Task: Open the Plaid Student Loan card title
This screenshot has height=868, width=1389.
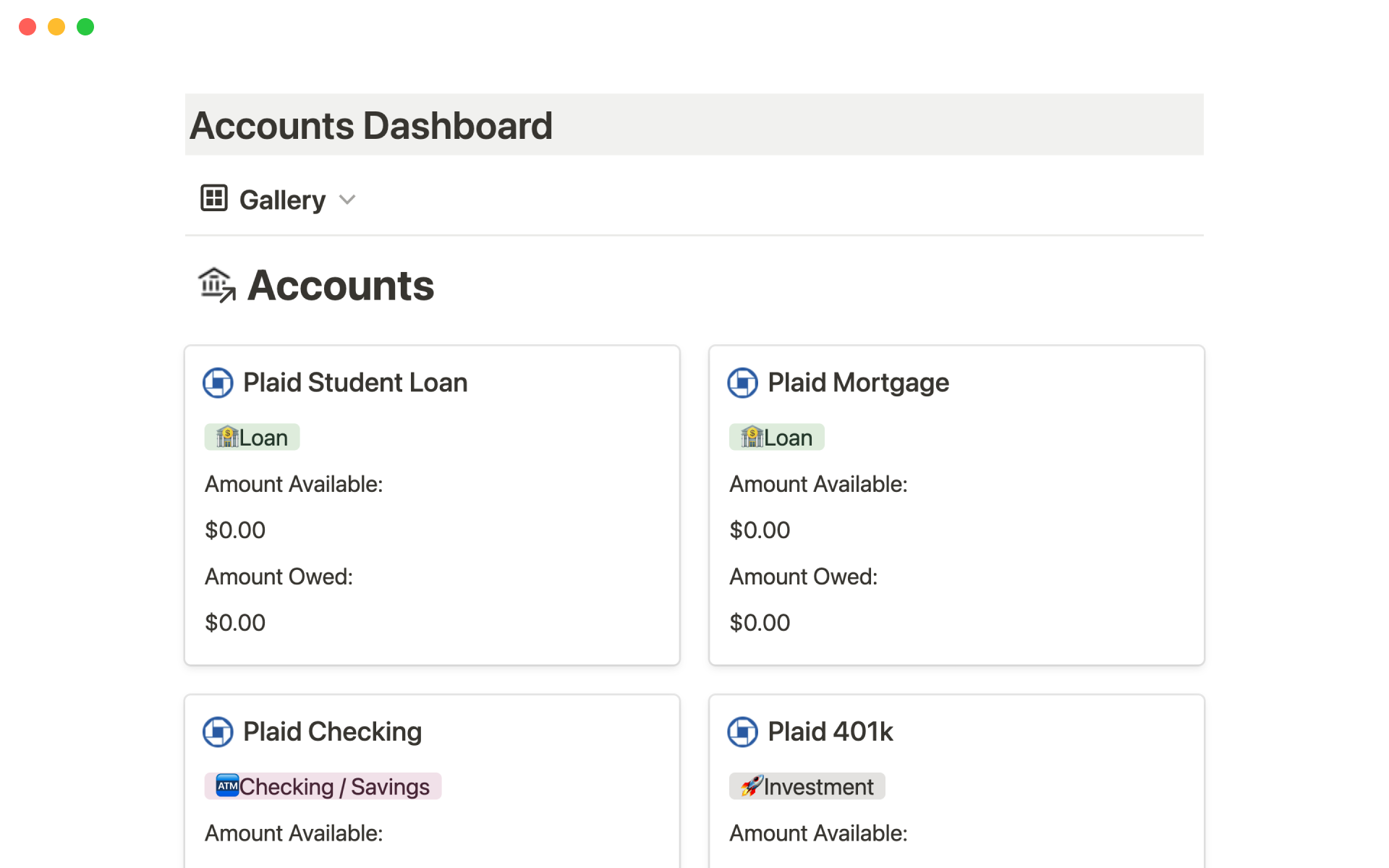Action: click(354, 383)
